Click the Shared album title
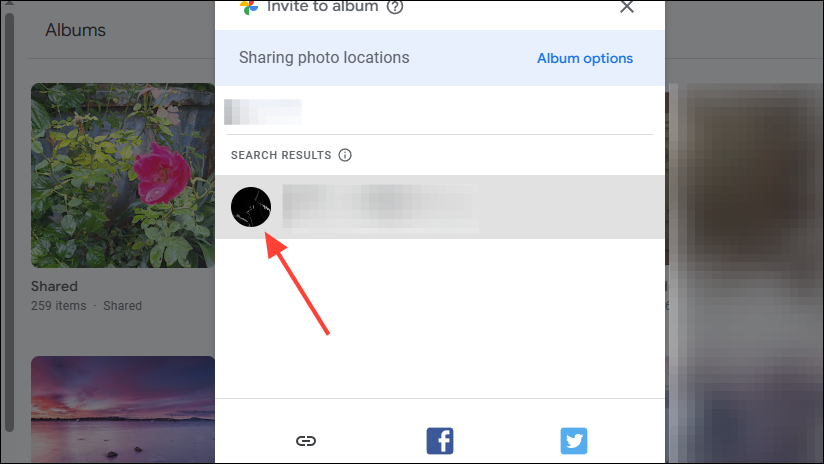 click(54, 286)
